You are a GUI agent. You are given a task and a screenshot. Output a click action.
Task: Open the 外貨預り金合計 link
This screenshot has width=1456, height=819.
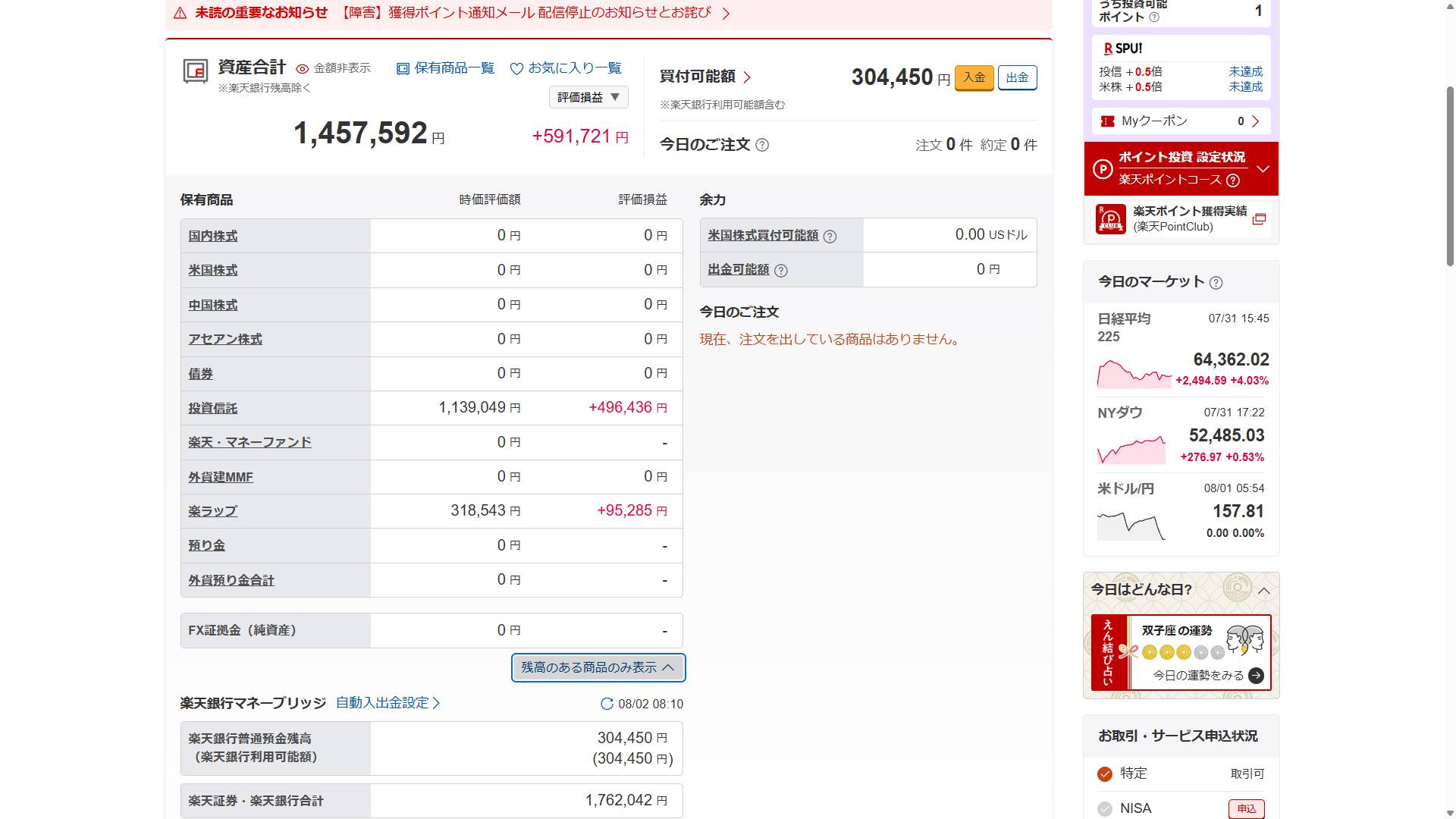(231, 581)
